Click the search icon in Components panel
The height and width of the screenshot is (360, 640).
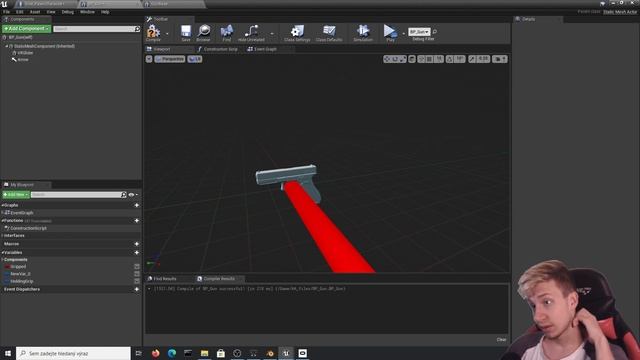coord(137,29)
